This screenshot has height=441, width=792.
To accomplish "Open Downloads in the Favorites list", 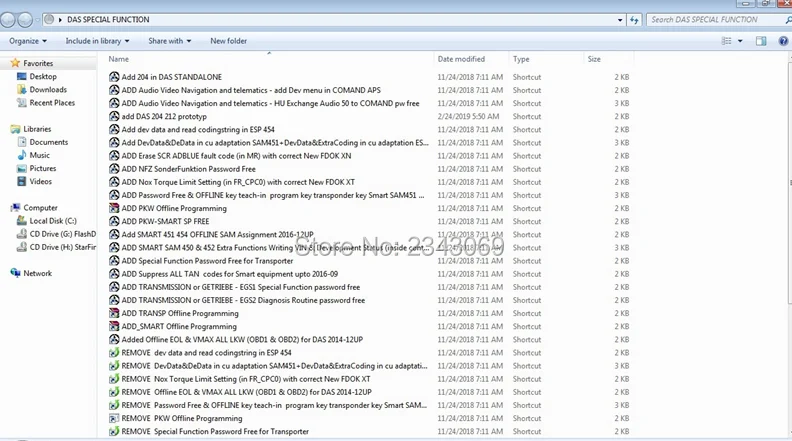I will 48,89.
